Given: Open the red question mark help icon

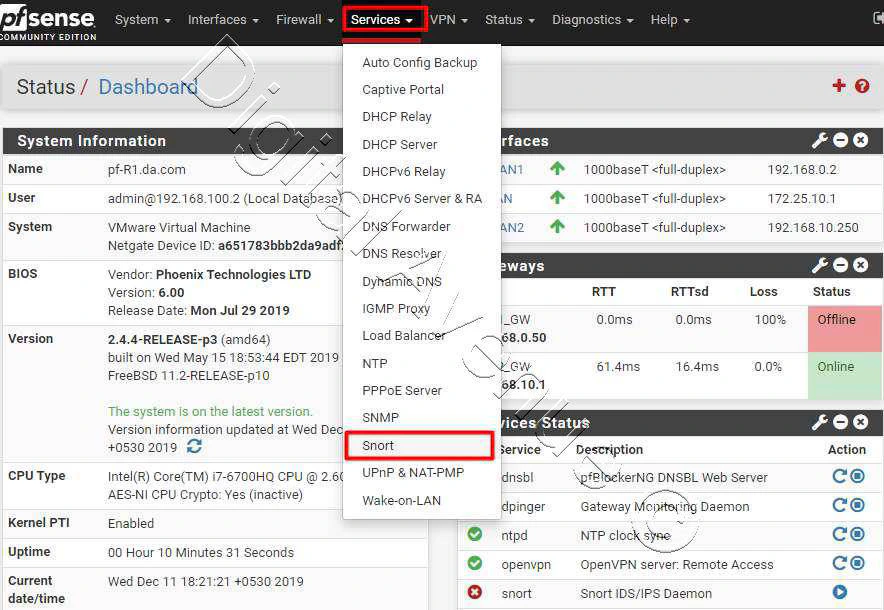Looking at the screenshot, I should pos(862,86).
